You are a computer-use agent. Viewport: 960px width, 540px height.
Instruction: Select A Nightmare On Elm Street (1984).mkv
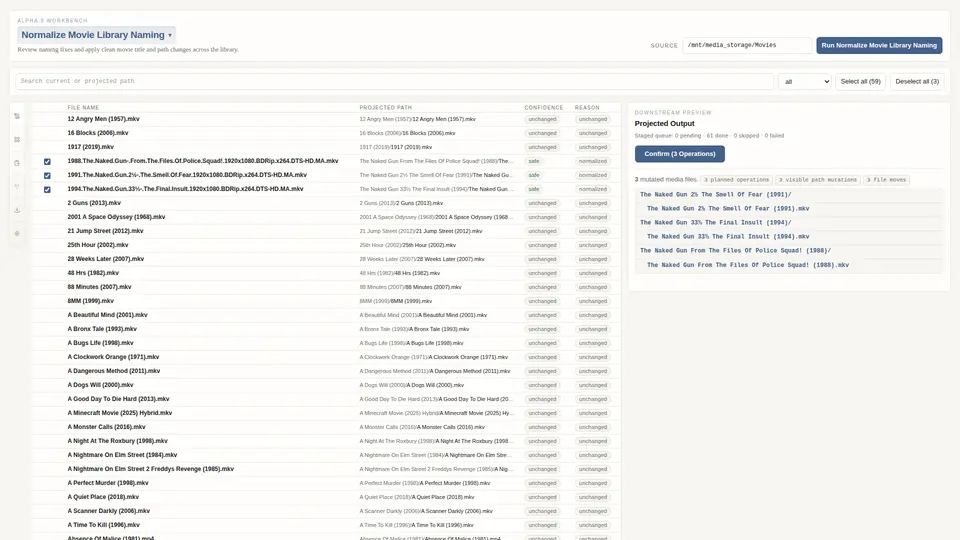(x=122, y=455)
